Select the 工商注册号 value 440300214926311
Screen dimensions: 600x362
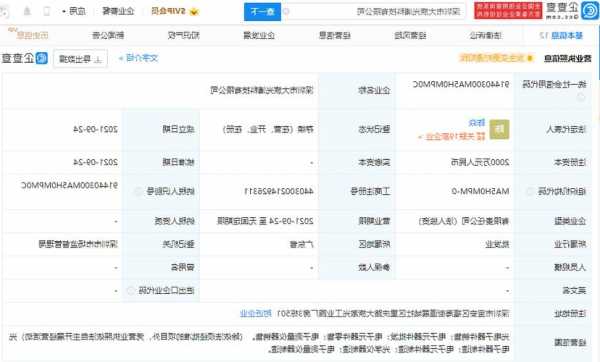coord(279,191)
